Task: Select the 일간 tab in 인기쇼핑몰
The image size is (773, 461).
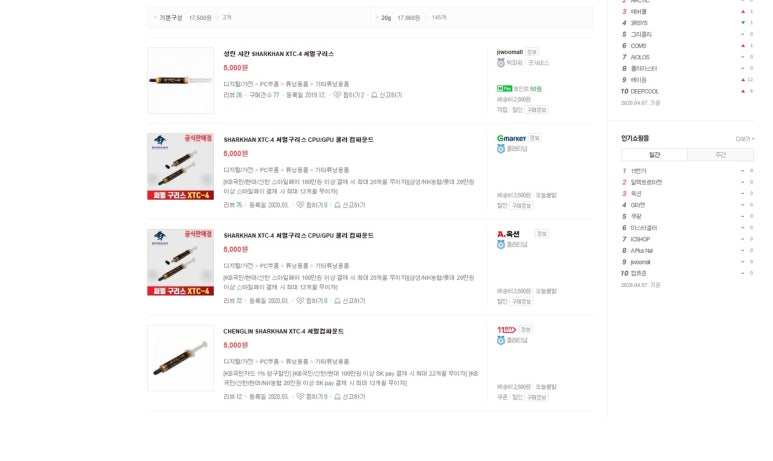Action: point(654,155)
